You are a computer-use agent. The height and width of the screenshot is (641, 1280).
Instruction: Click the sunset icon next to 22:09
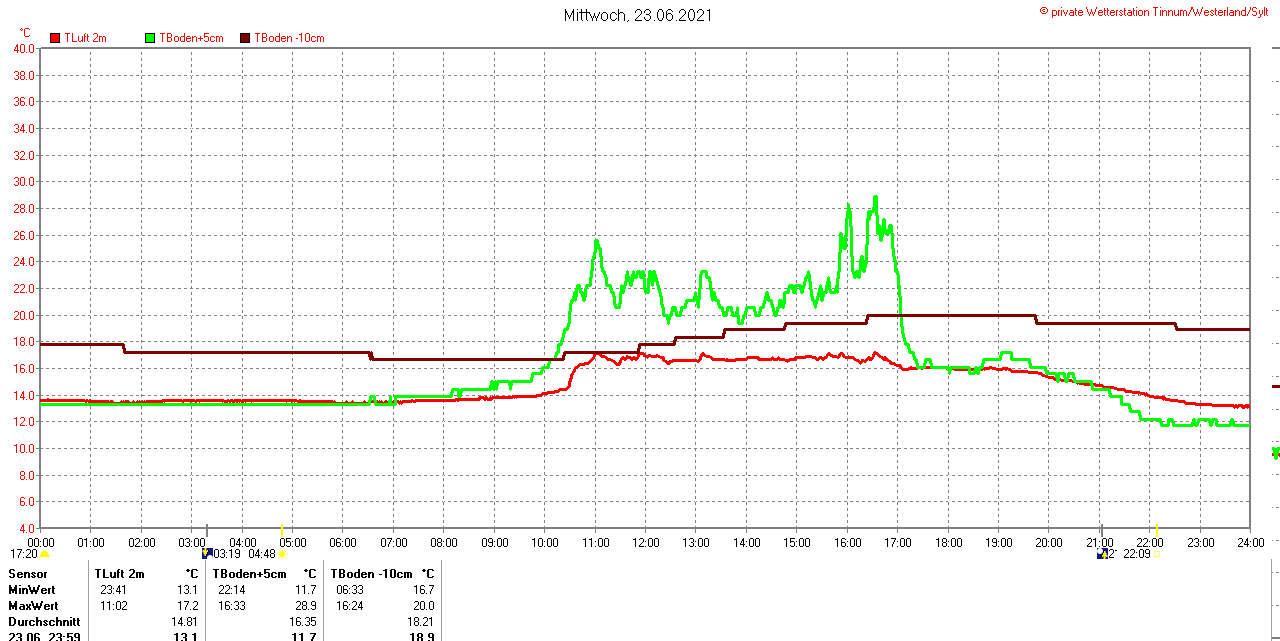tap(1156, 554)
